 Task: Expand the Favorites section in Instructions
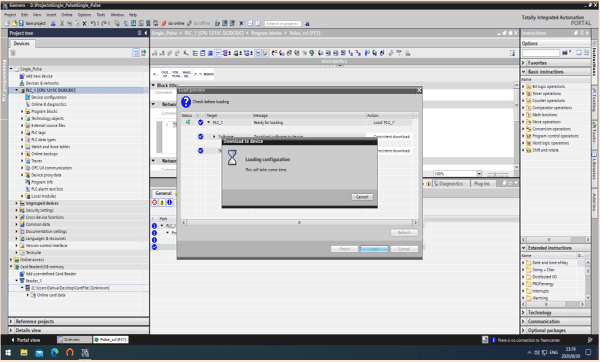(x=523, y=62)
